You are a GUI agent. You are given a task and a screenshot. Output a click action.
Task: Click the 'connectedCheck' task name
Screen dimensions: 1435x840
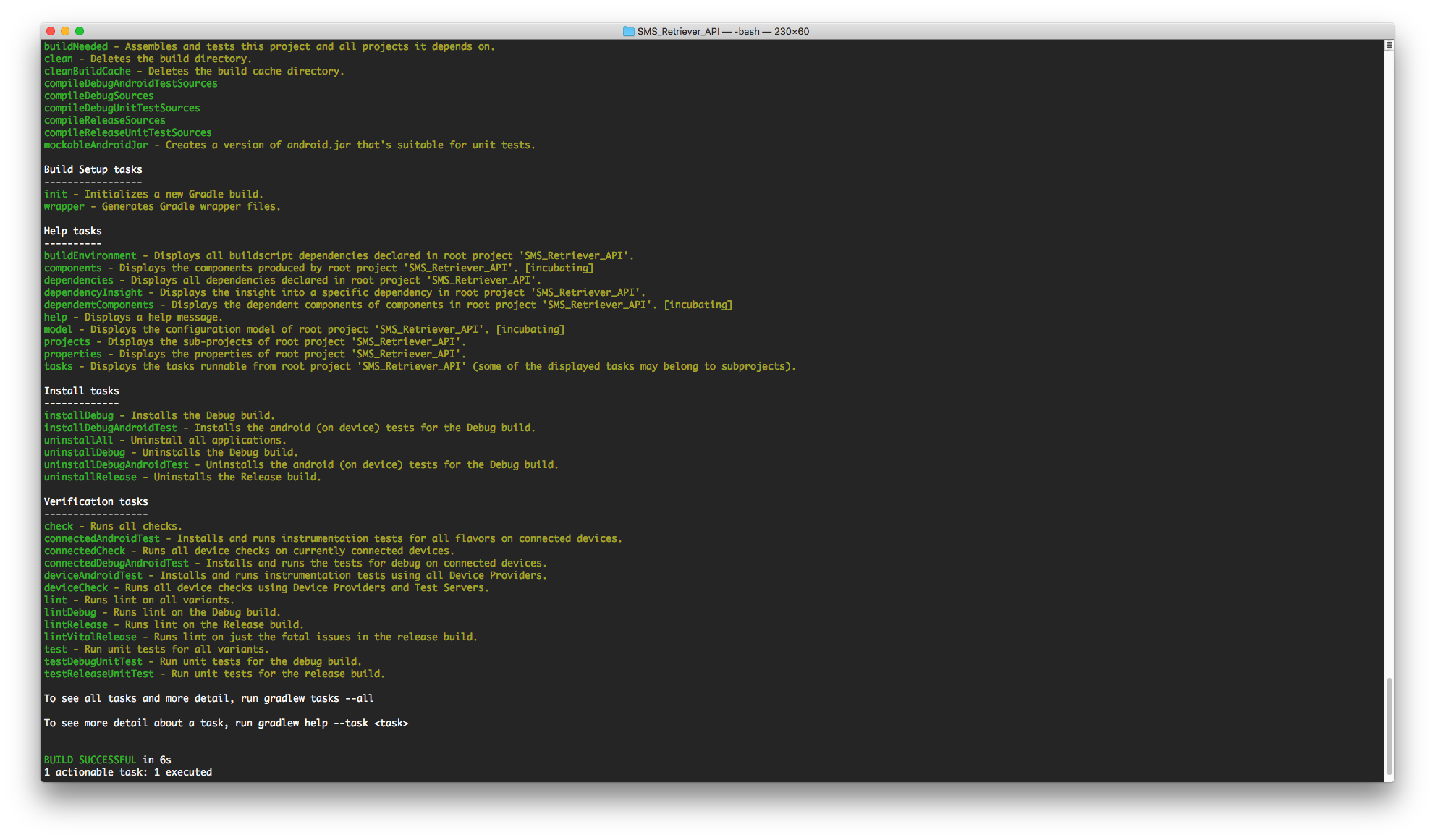[x=85, y=551]
